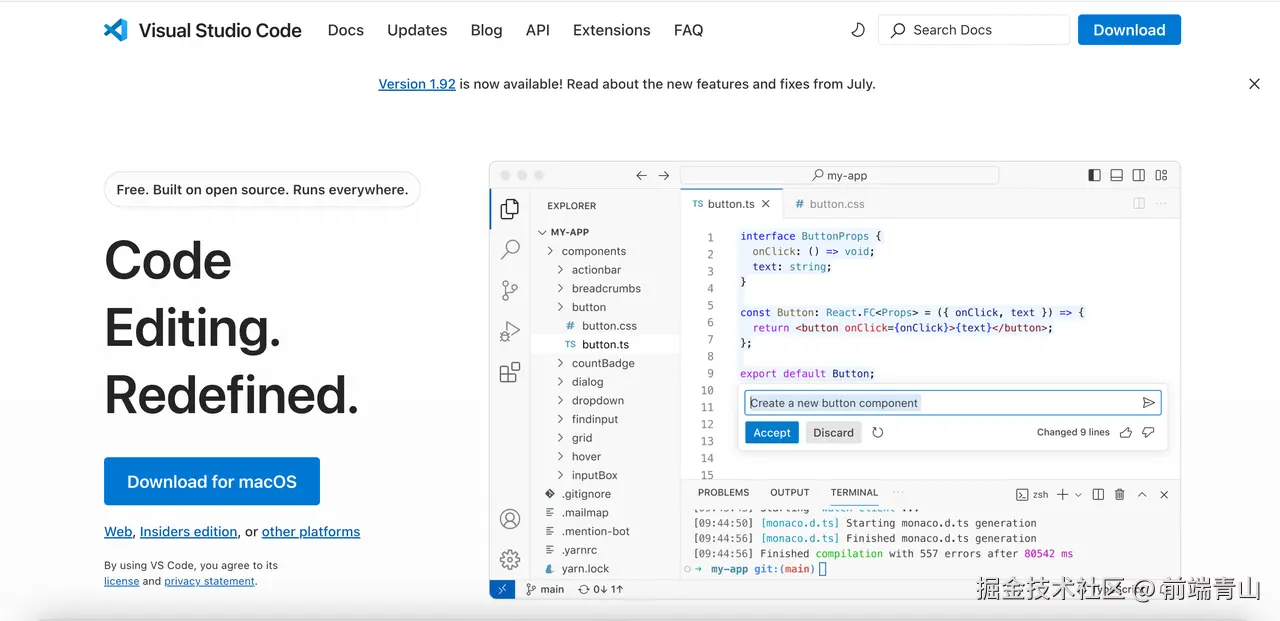Click the zsh terminal shell icon
1280x621 pixels.
click(1022, 494)
